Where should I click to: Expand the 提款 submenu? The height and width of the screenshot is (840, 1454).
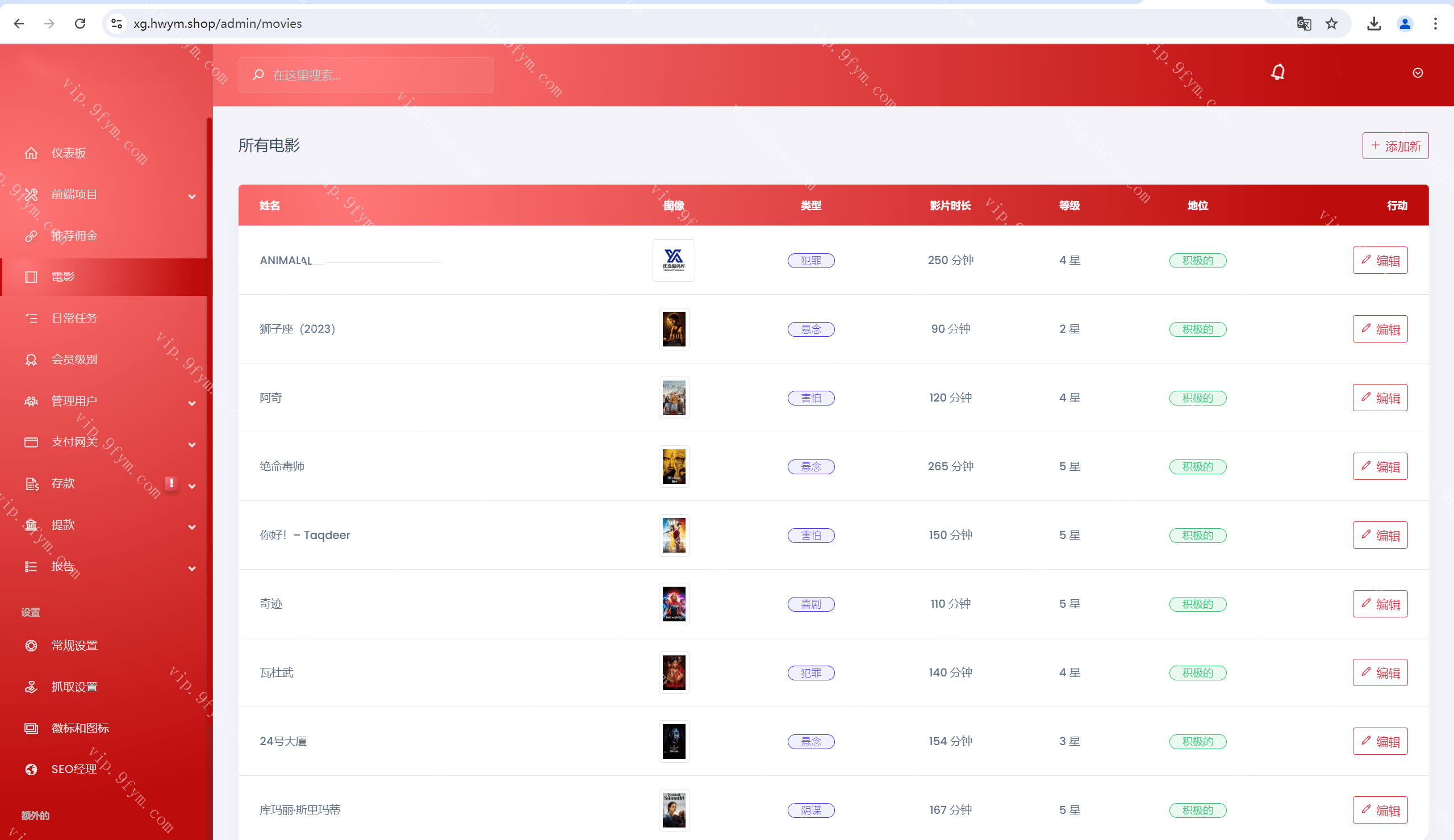192,526
